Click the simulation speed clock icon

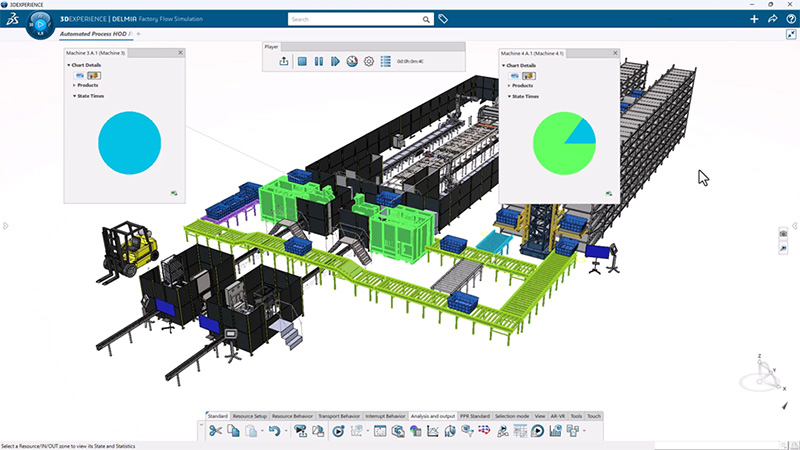coord(352,62)
